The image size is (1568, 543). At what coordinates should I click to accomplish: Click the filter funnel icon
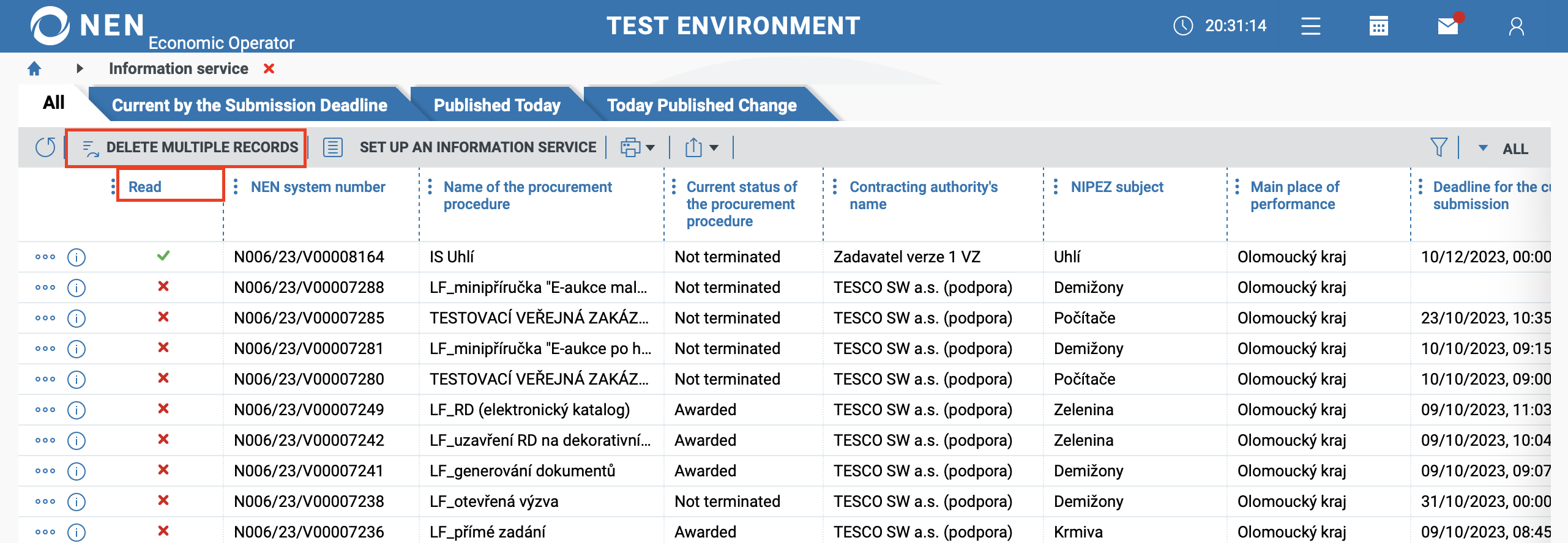tap(1438, 147)
